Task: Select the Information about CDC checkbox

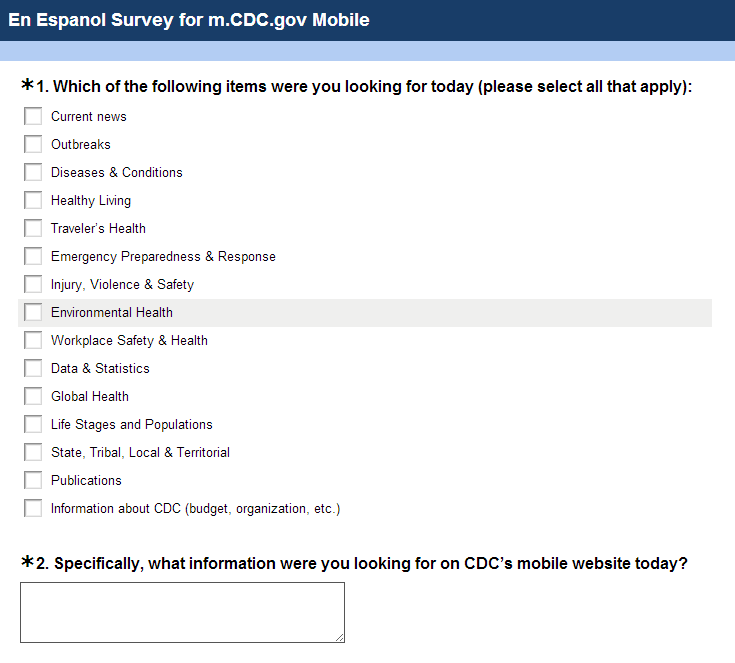Action: click(x=33, y=508)
